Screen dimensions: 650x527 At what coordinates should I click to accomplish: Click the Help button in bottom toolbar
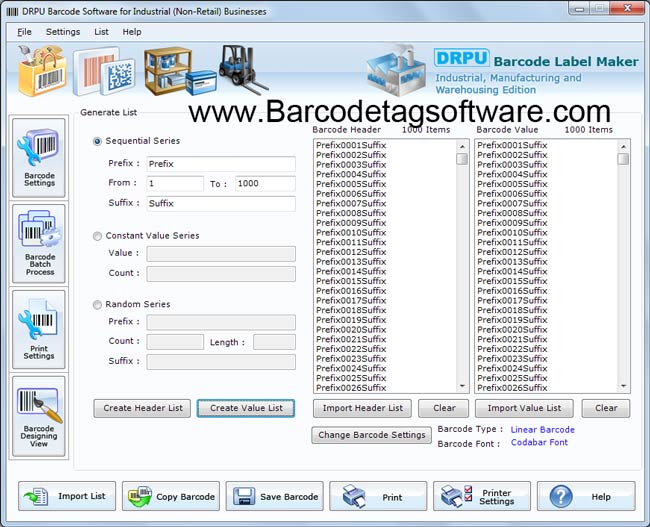(x=586, y=496)
